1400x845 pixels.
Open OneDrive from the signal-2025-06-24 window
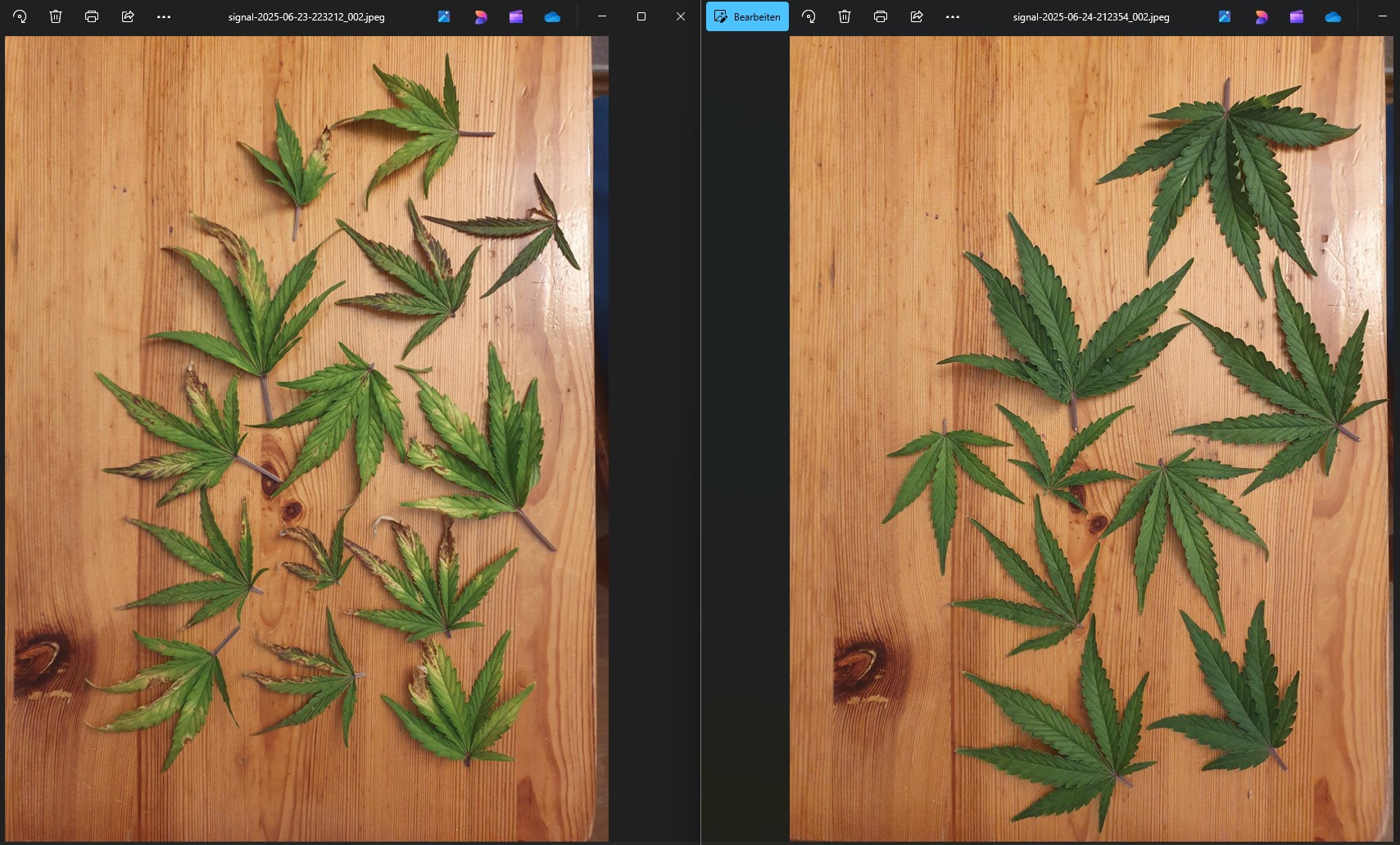(1333, 16)
